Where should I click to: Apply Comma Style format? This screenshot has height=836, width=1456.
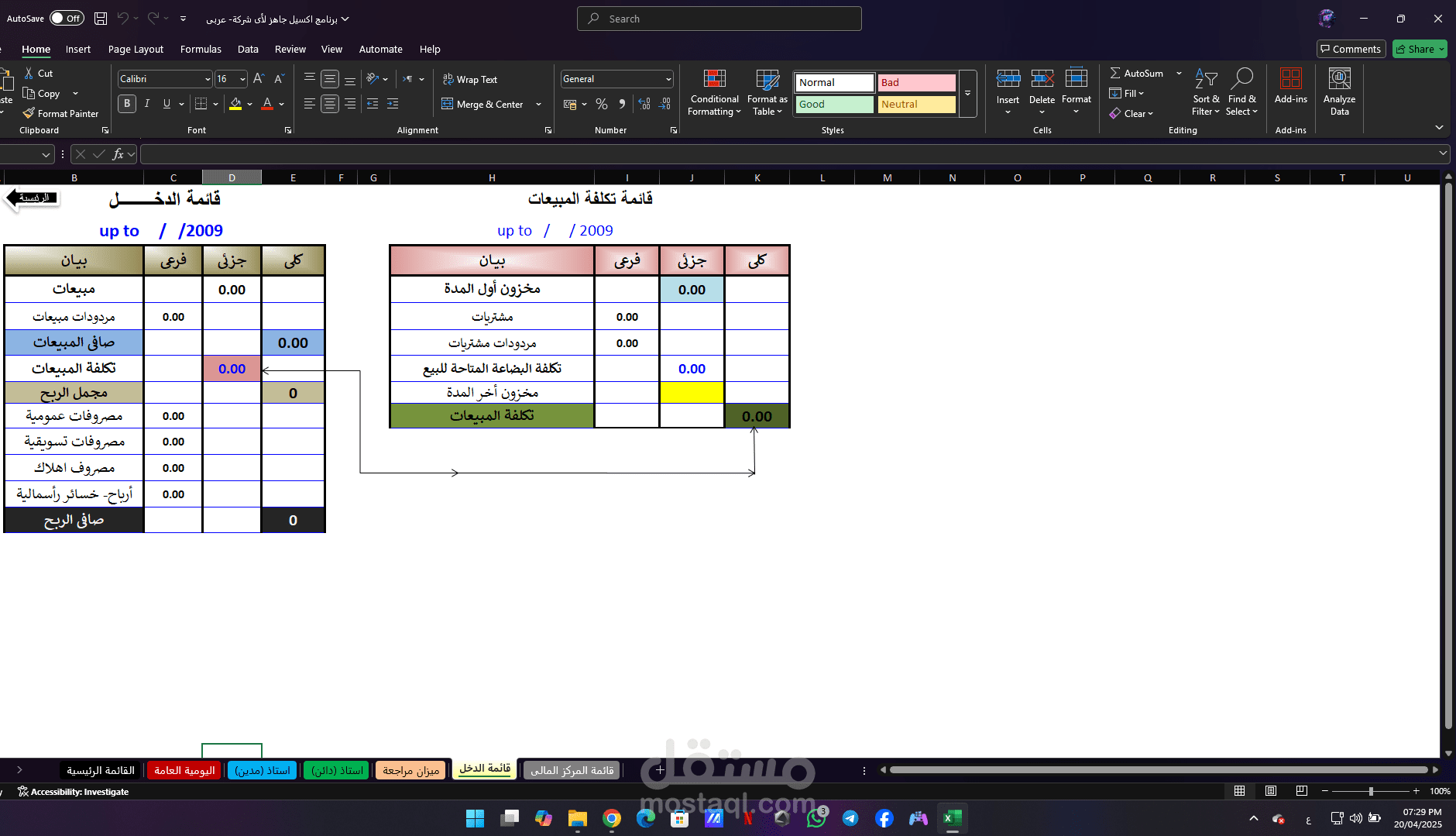coord(622,104)
